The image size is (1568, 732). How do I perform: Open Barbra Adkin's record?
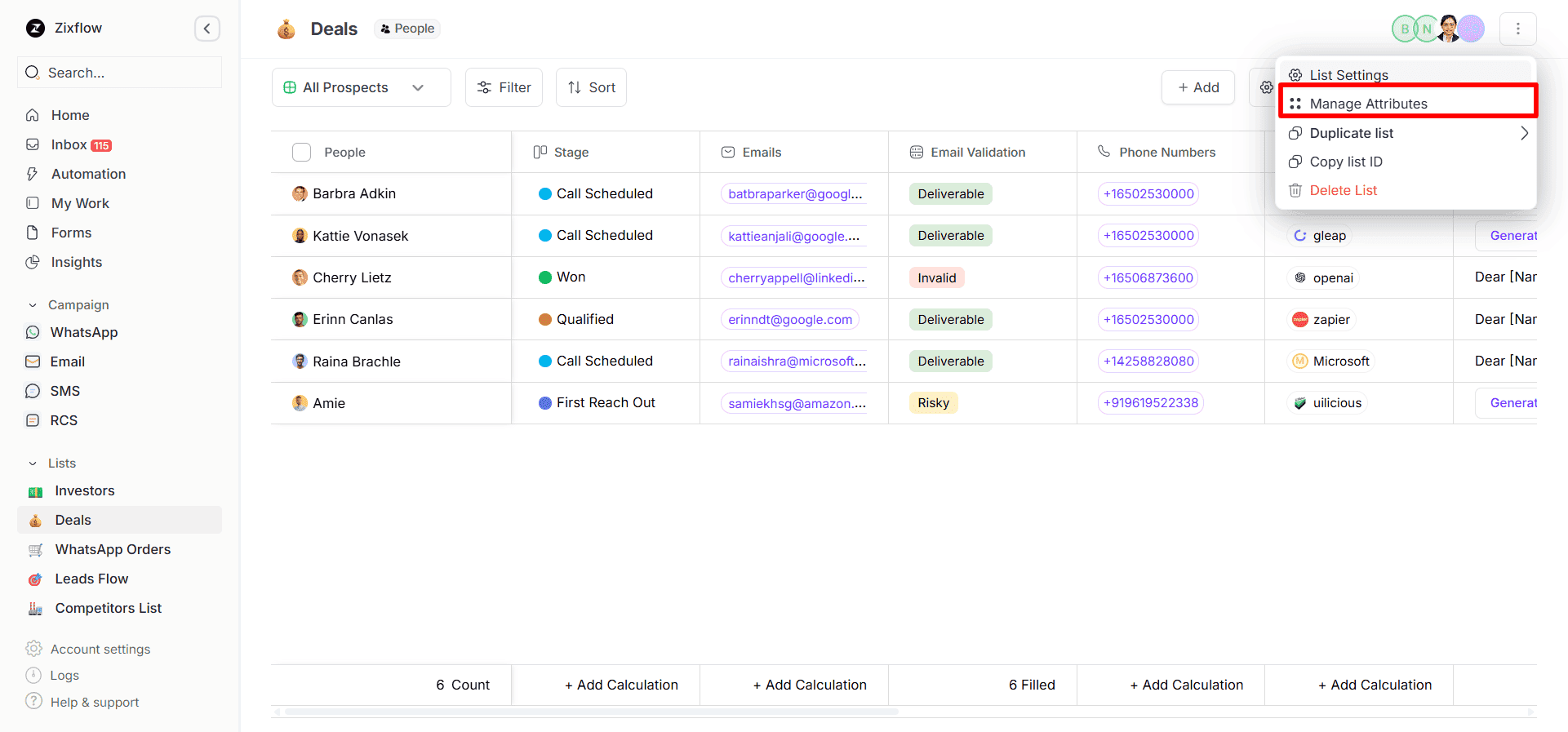pos(354,193)
